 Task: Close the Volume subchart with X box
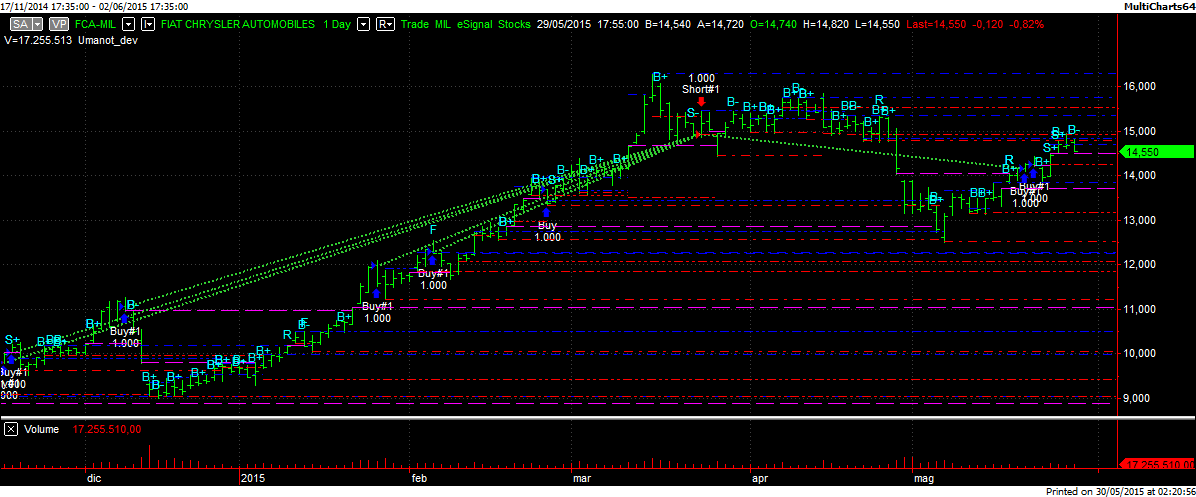[x=11, y=430]
